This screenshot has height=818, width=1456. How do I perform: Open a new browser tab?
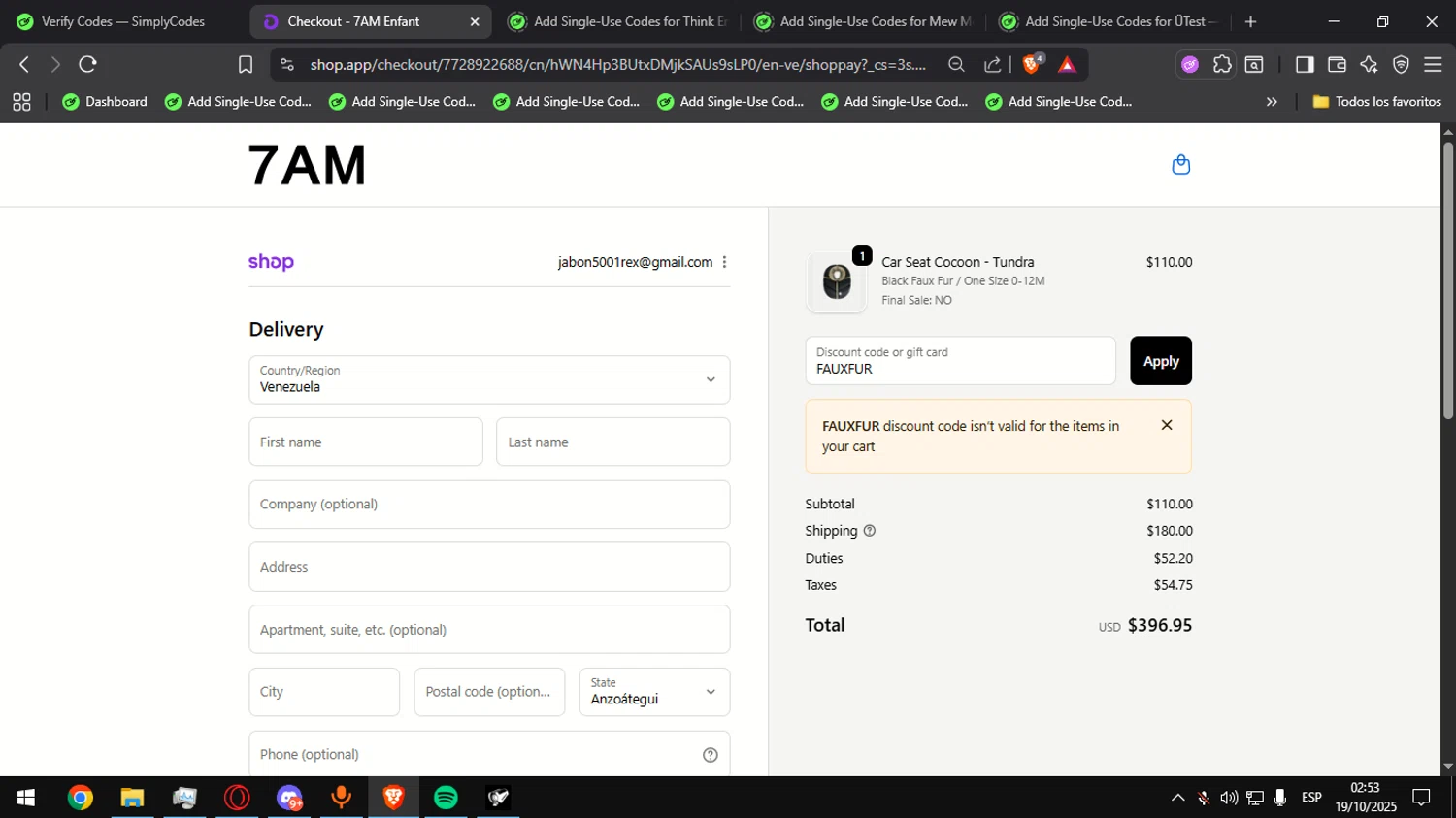pos(1250,21)
